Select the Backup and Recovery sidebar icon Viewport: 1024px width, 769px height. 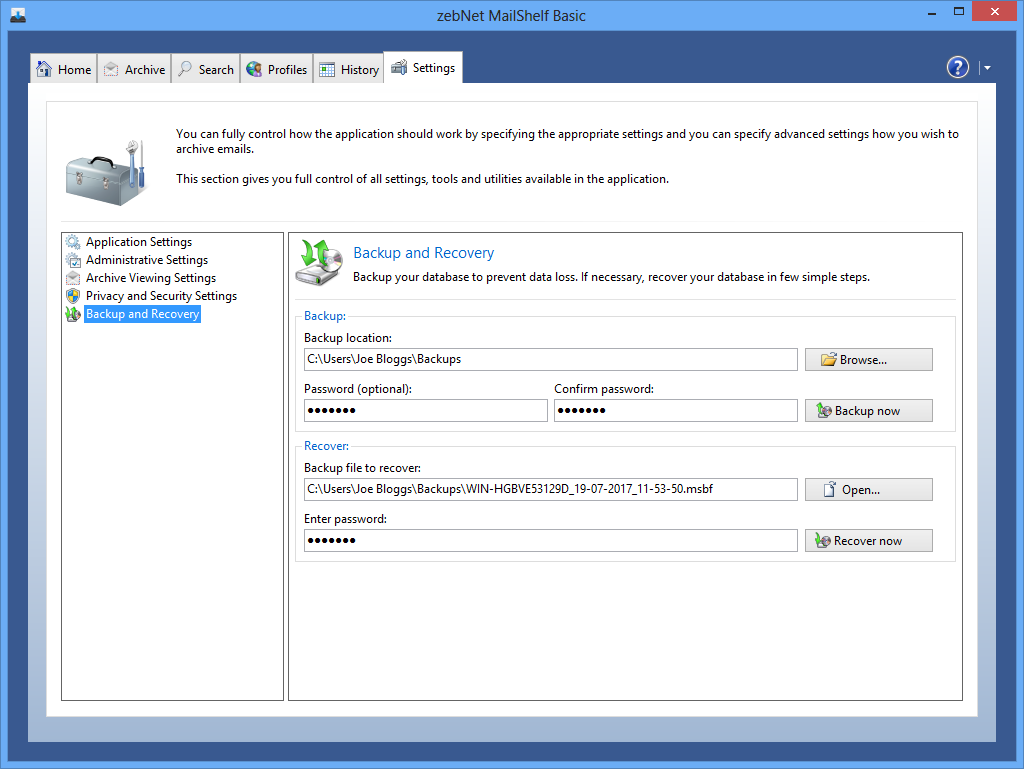click(x=73, y=314)
